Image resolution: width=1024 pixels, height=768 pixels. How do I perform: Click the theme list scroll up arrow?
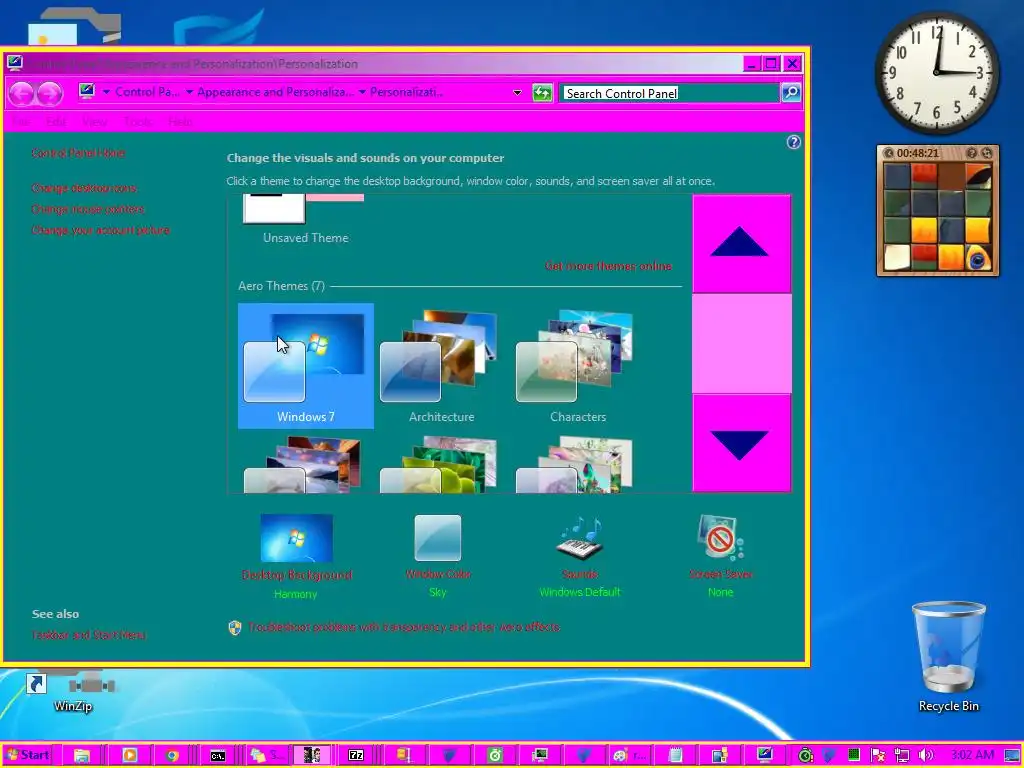click(x=741, y=243)
